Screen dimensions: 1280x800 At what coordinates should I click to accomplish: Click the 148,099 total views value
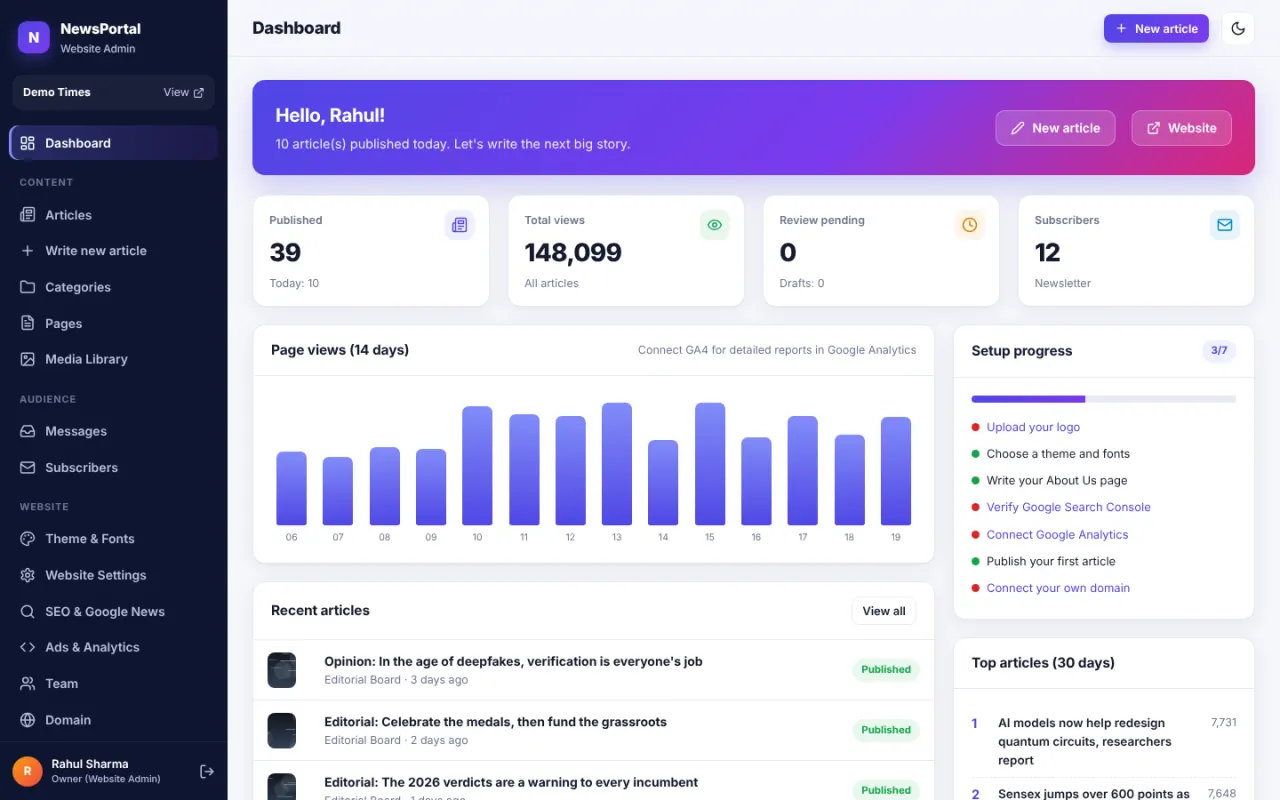coord(573,252)
